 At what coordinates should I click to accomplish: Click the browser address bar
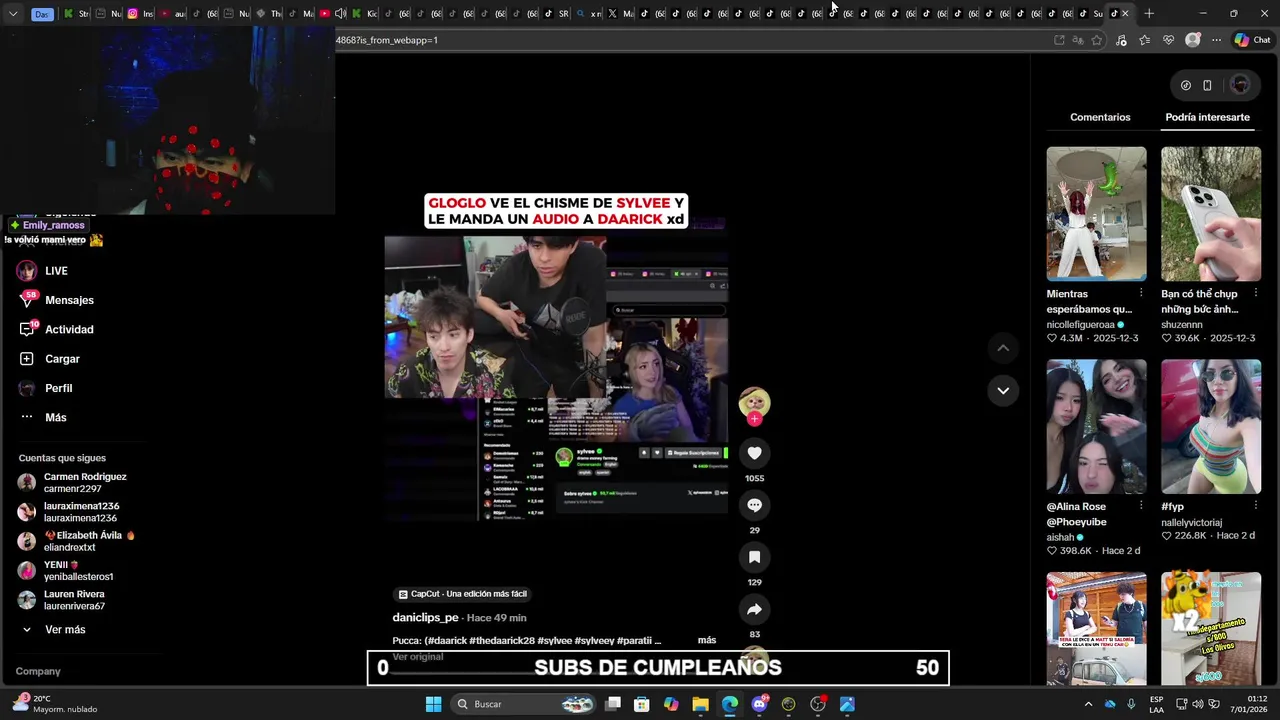pyautogui.click(x=690, y=40)
